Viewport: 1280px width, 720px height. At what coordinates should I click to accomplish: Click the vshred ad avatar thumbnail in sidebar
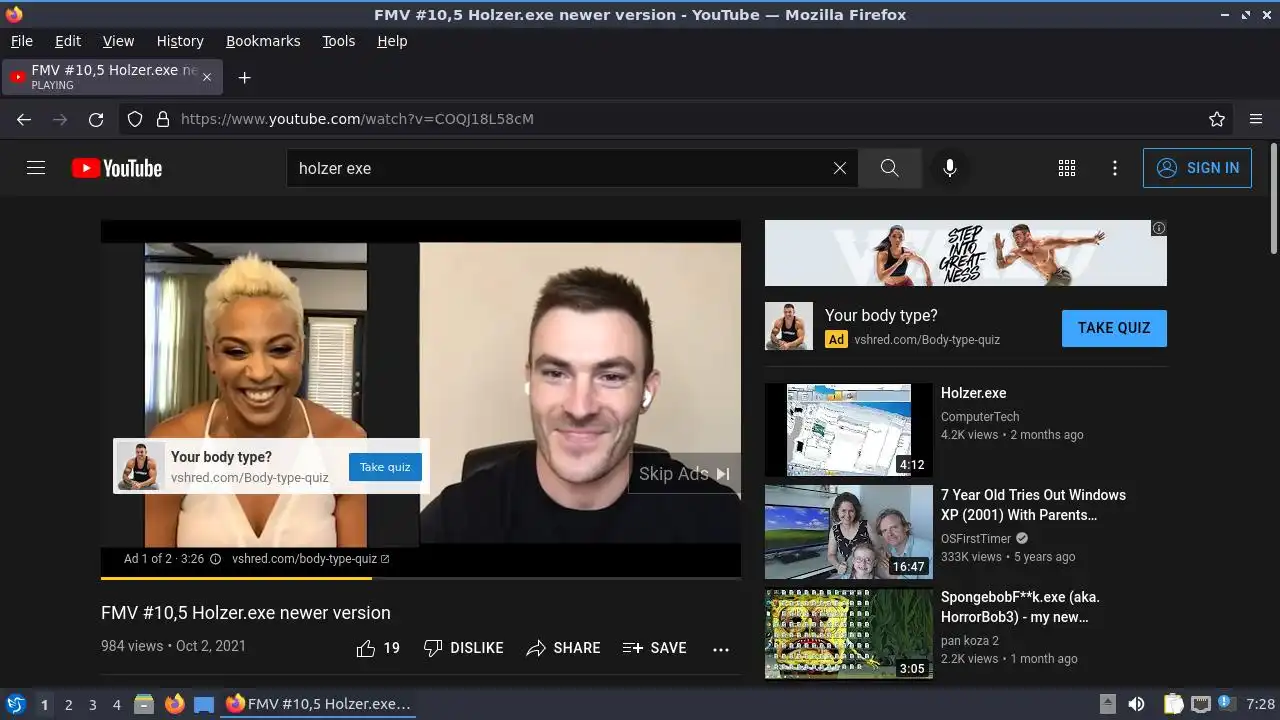(x=789, y=326)
